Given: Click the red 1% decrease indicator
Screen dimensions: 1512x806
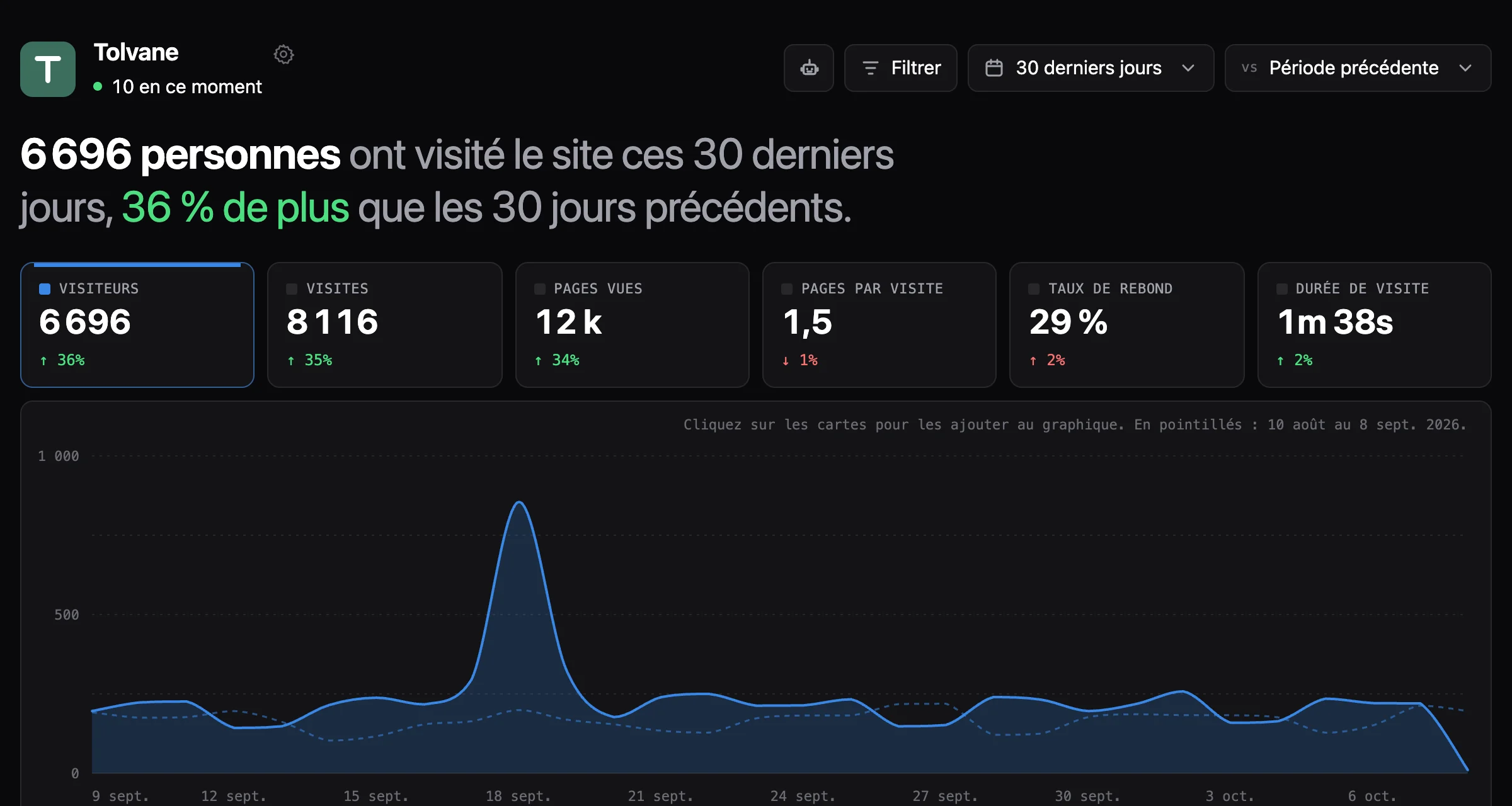Looking at the screenshot, I should pos(800,360).
